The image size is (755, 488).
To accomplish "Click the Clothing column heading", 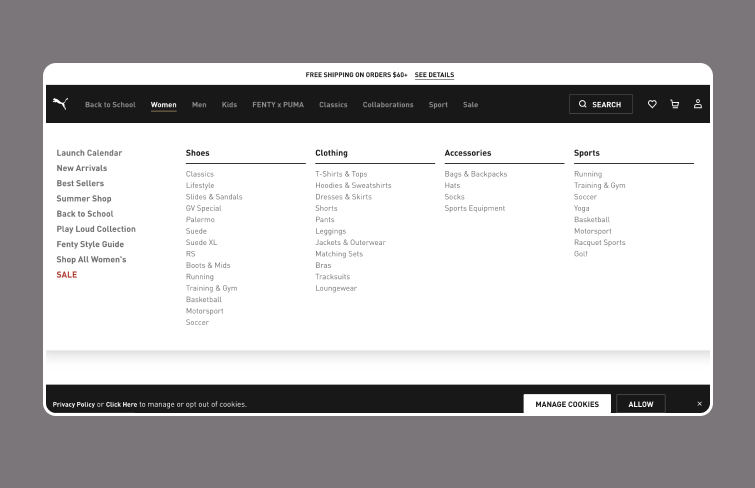I will click(331, 153).
